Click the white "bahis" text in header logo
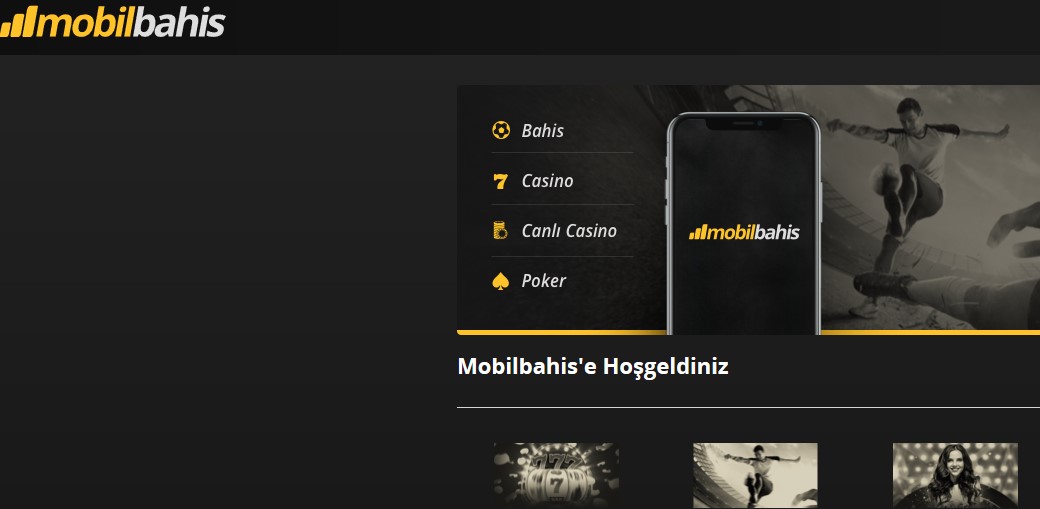The image size is (1040, 509). pos(178,23)
